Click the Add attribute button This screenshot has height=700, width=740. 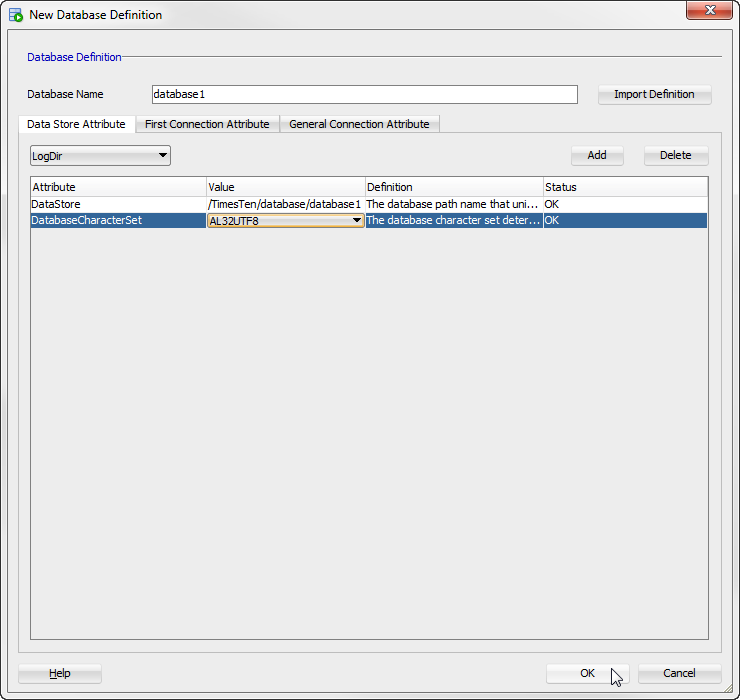pyautogui.click(x=597, y=155)
